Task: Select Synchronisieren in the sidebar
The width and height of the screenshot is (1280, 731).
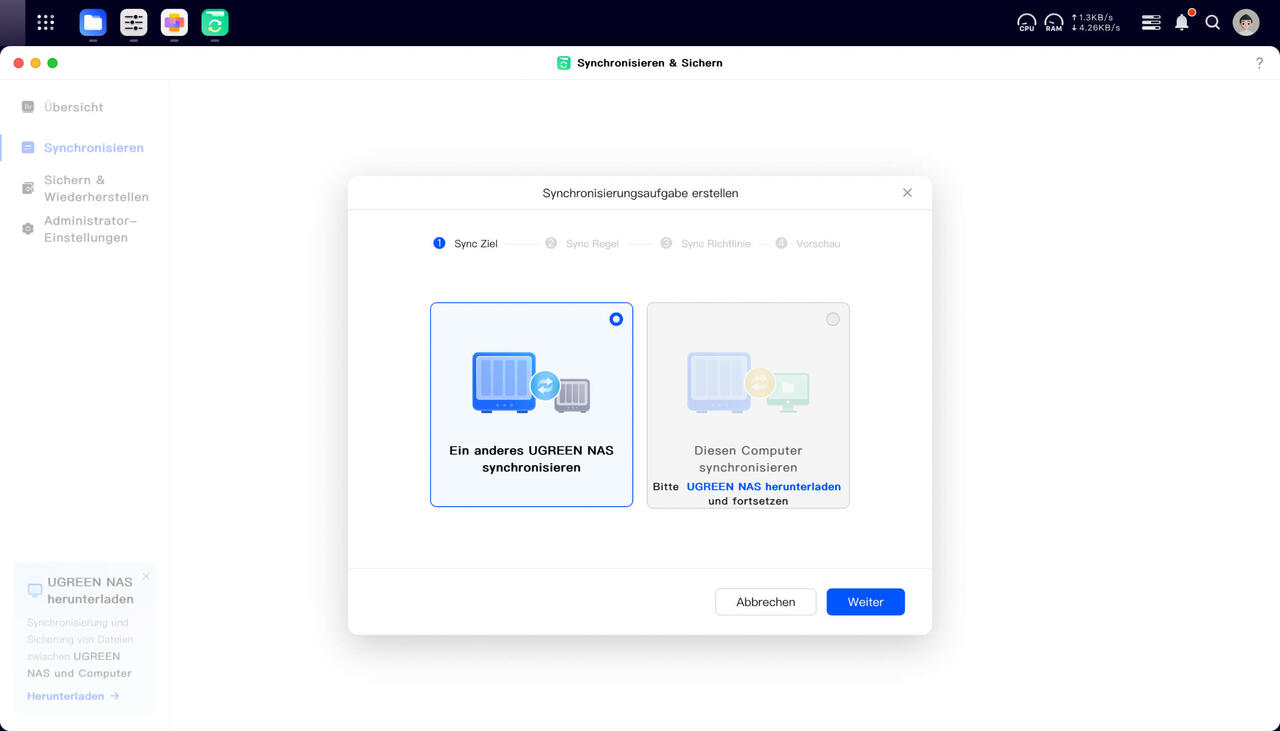Action: coord(94,148)
